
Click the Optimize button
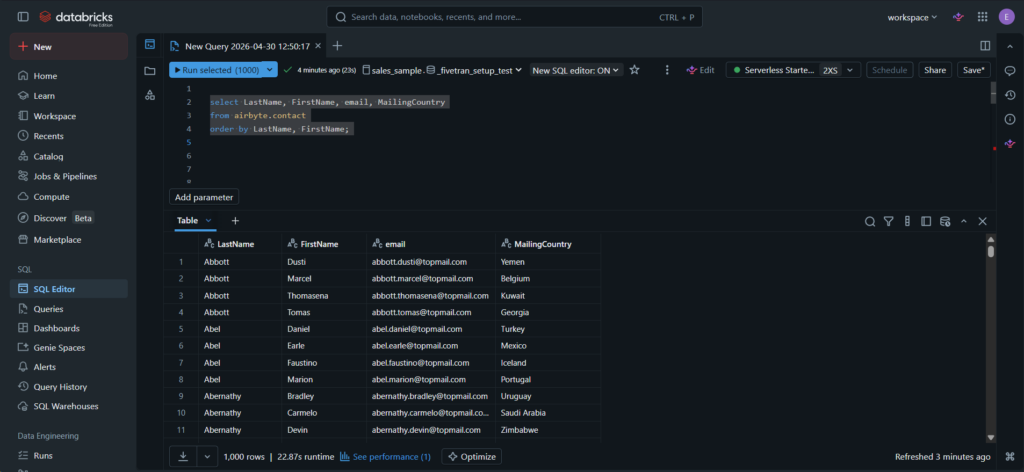point(472,456)
